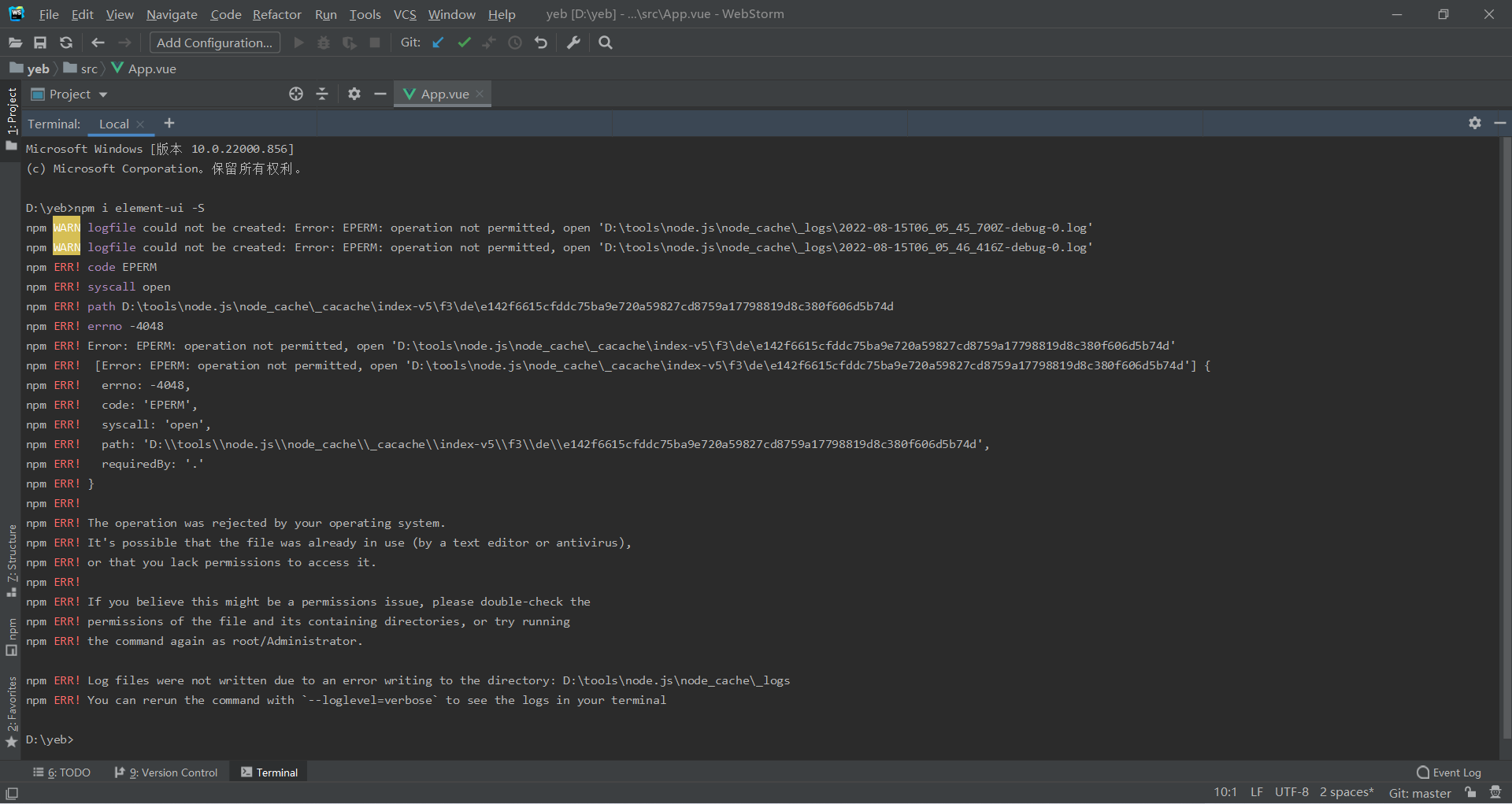This screenshot has height=804, width=1512.
Task: Click the Save All toolbar icon
Action: tap(40, 43)
